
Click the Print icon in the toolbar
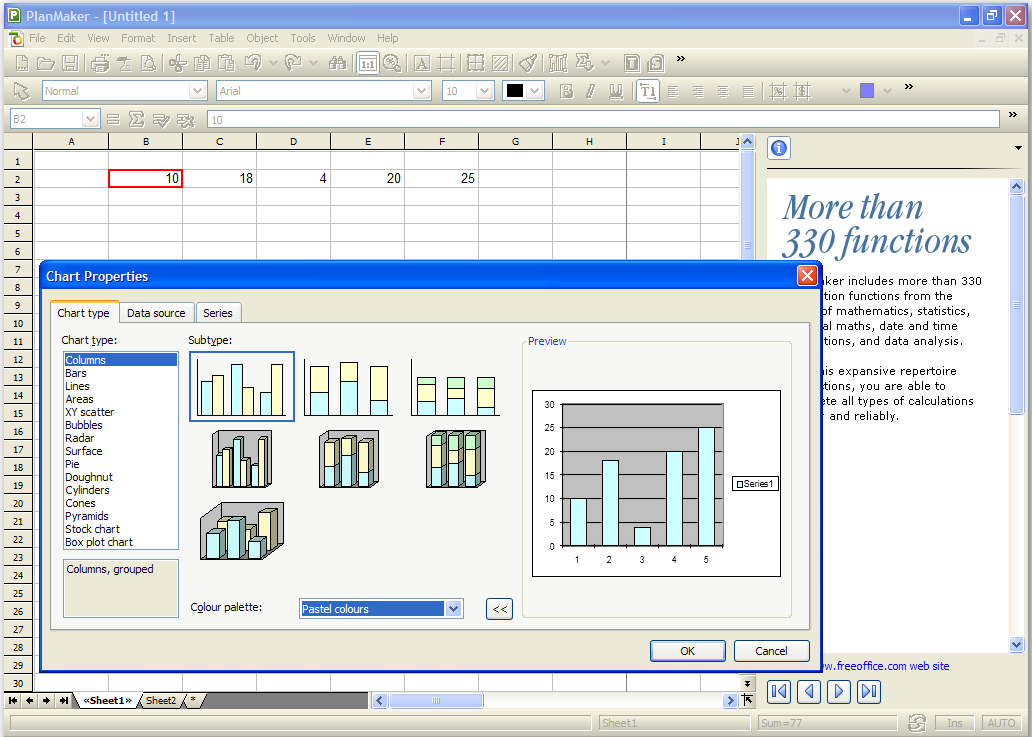tap(100, 63)
